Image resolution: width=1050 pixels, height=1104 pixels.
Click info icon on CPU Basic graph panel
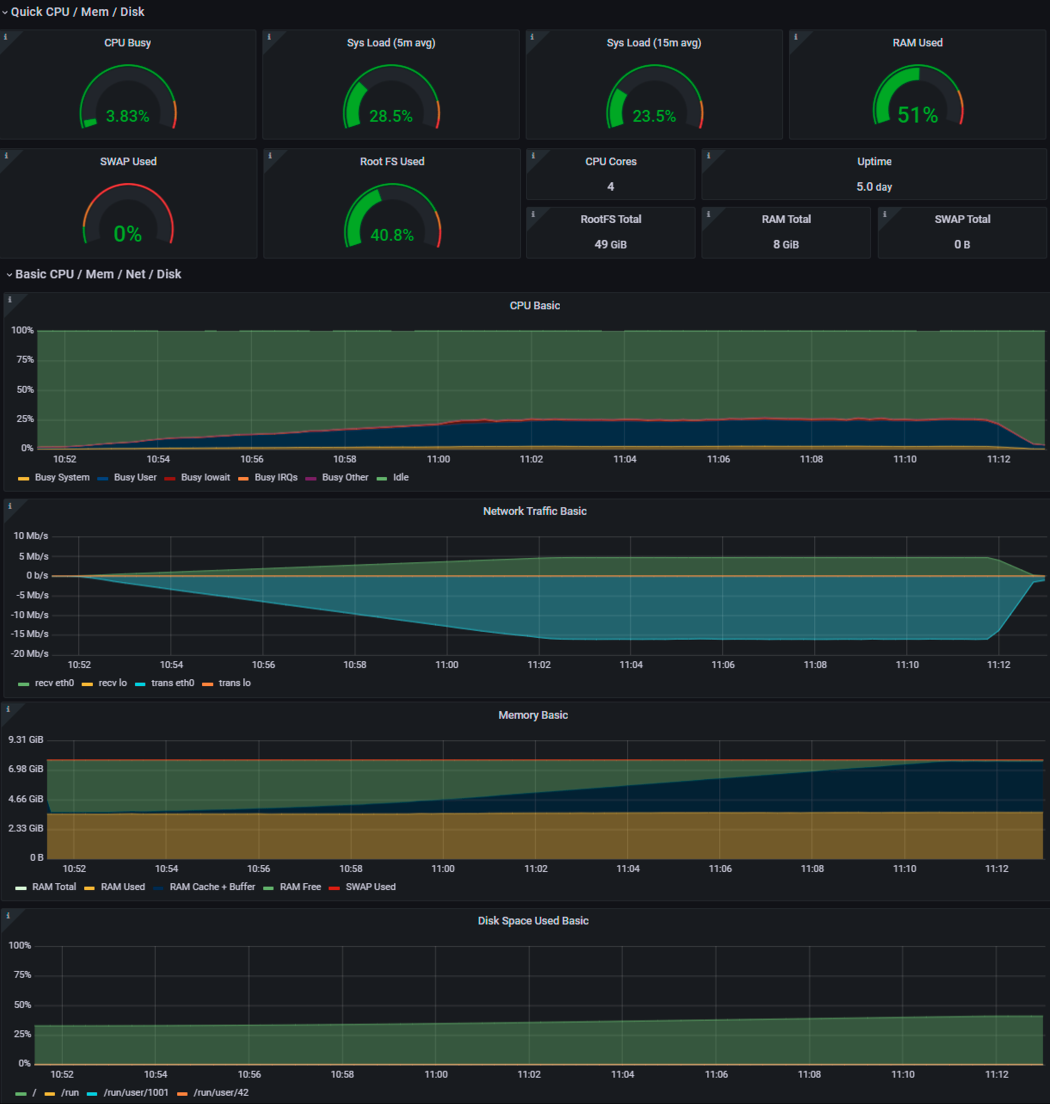tap(9, 299)
